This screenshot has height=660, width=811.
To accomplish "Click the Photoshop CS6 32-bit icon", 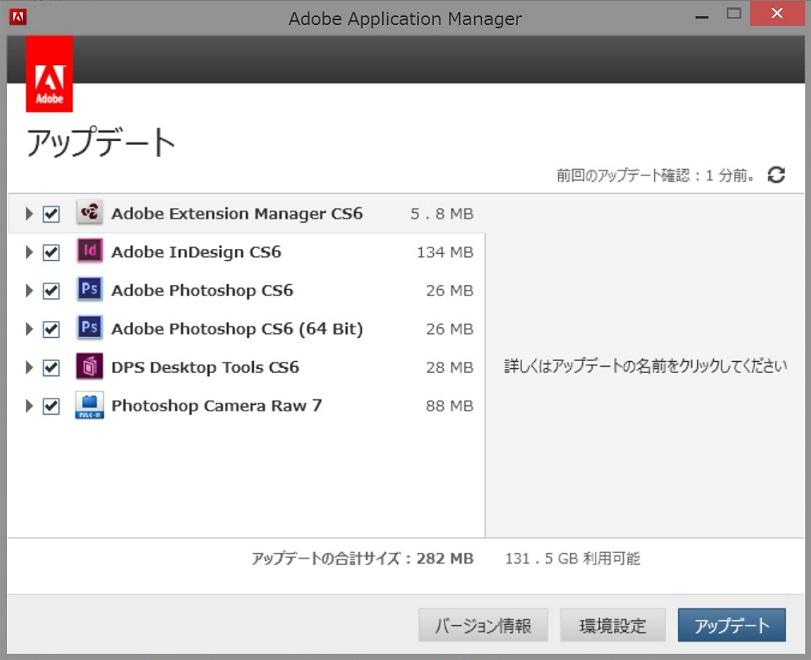I will tap(90, 290).
